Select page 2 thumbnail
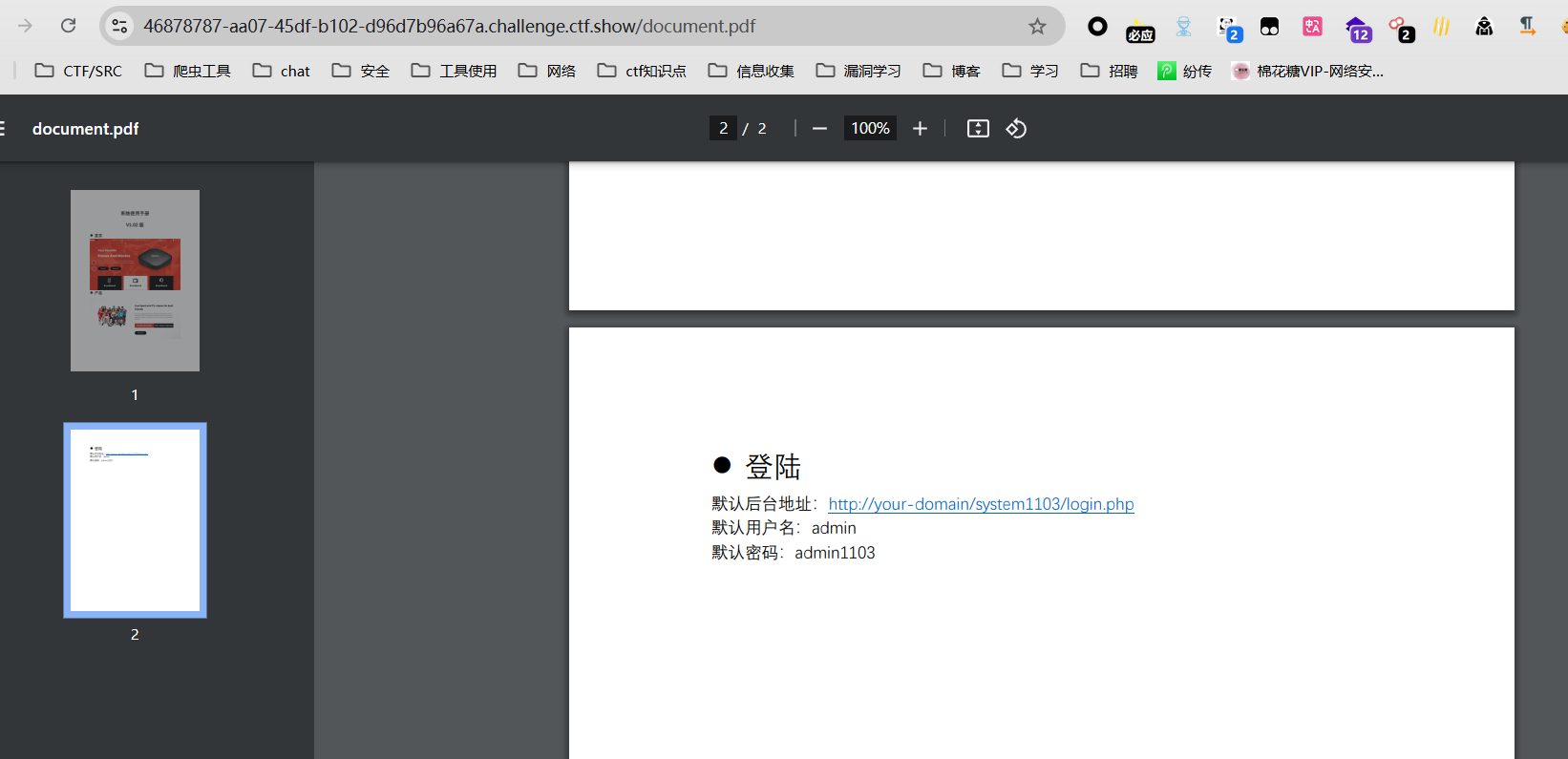This screenshot has width=1568, height=759. (x=135, y=520)
